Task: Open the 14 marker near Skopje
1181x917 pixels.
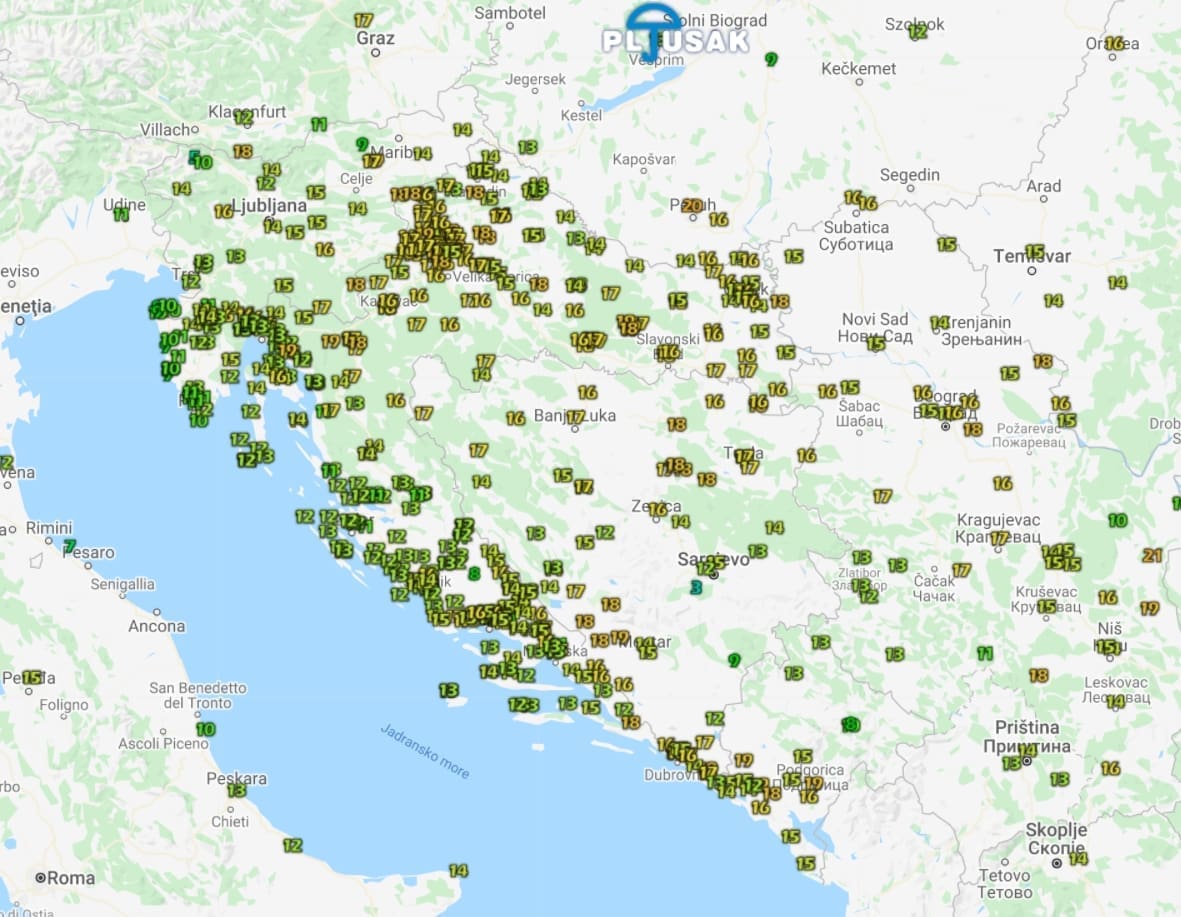Action: pos(1077,858)
